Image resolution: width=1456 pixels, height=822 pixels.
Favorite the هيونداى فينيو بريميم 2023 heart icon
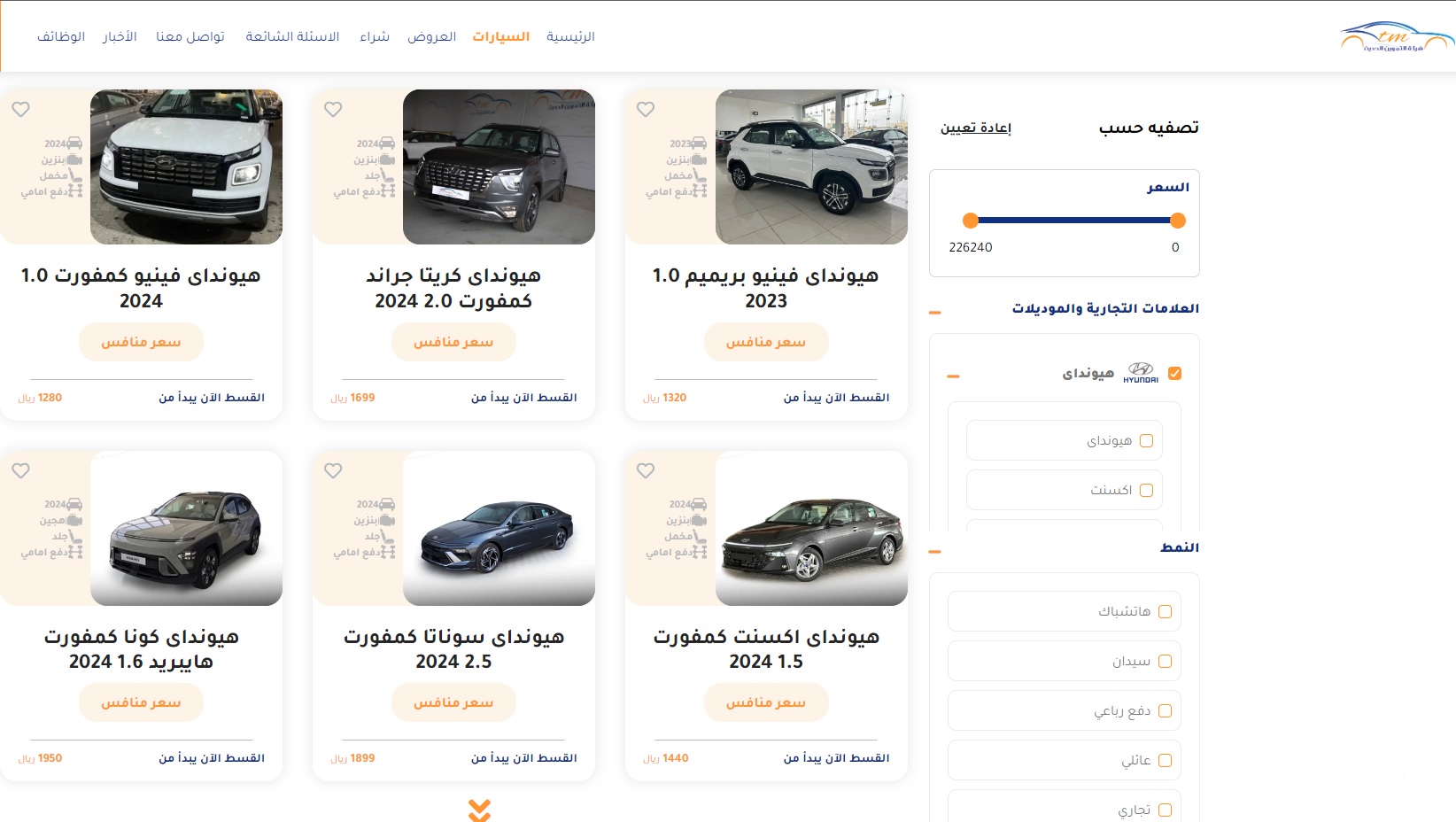click(646, 109)
